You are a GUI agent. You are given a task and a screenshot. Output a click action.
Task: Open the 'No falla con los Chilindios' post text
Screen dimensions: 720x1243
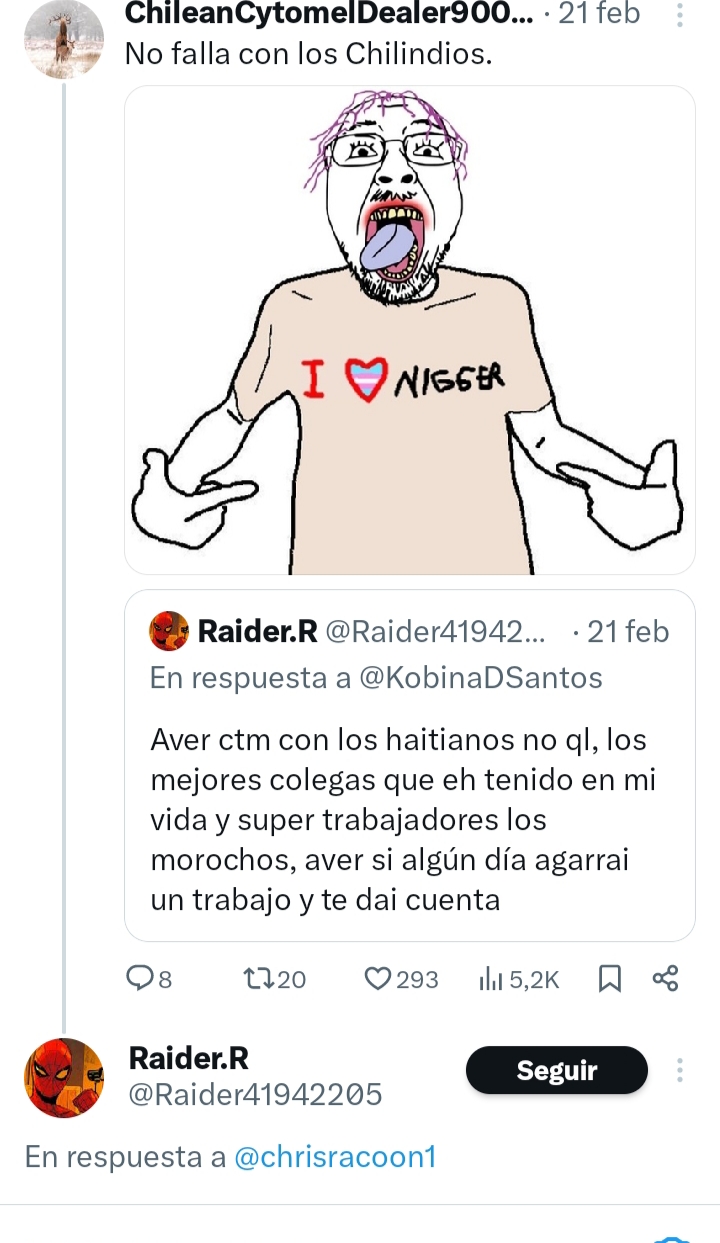(308, 54)
